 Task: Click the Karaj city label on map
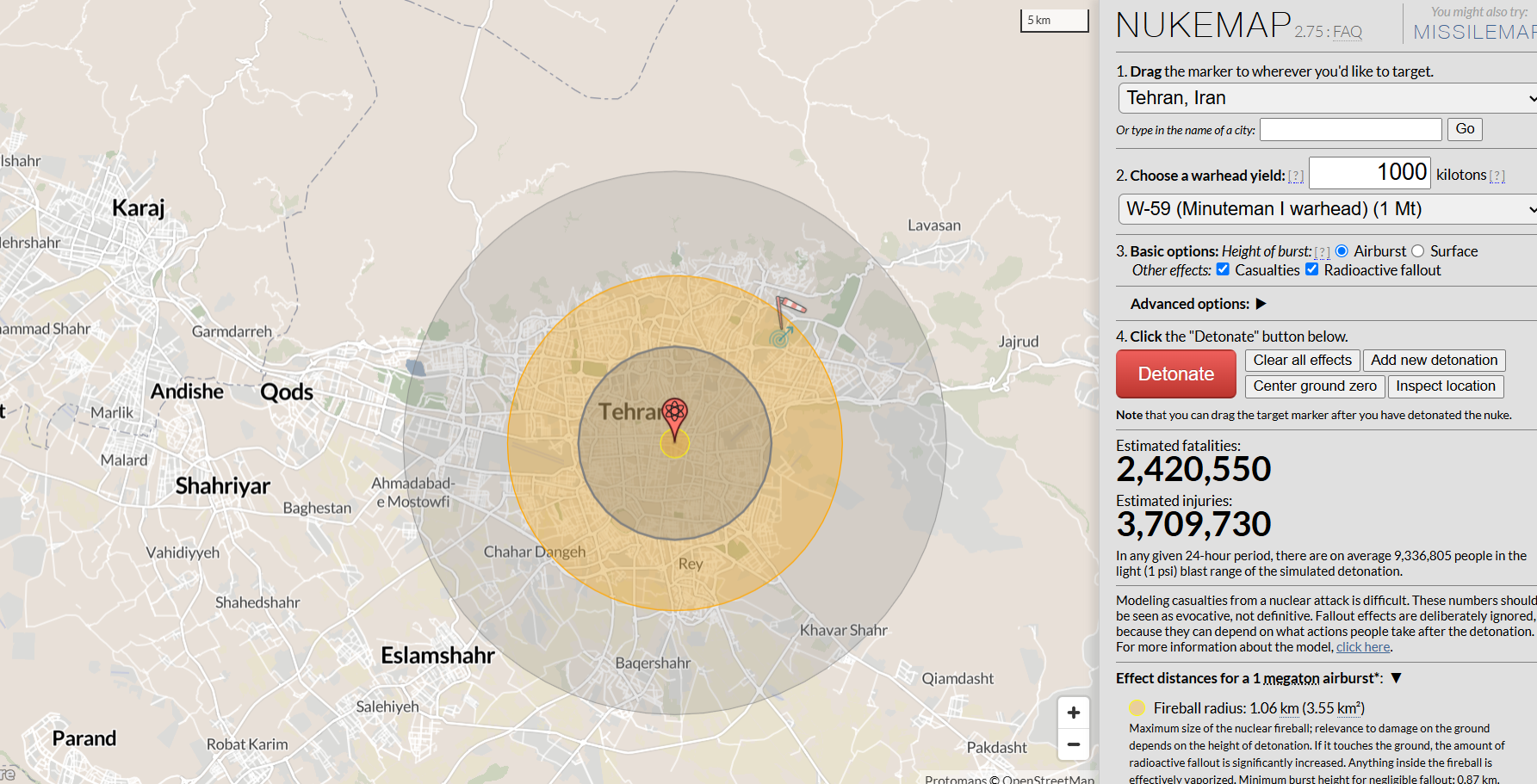[x=139, y=207]
